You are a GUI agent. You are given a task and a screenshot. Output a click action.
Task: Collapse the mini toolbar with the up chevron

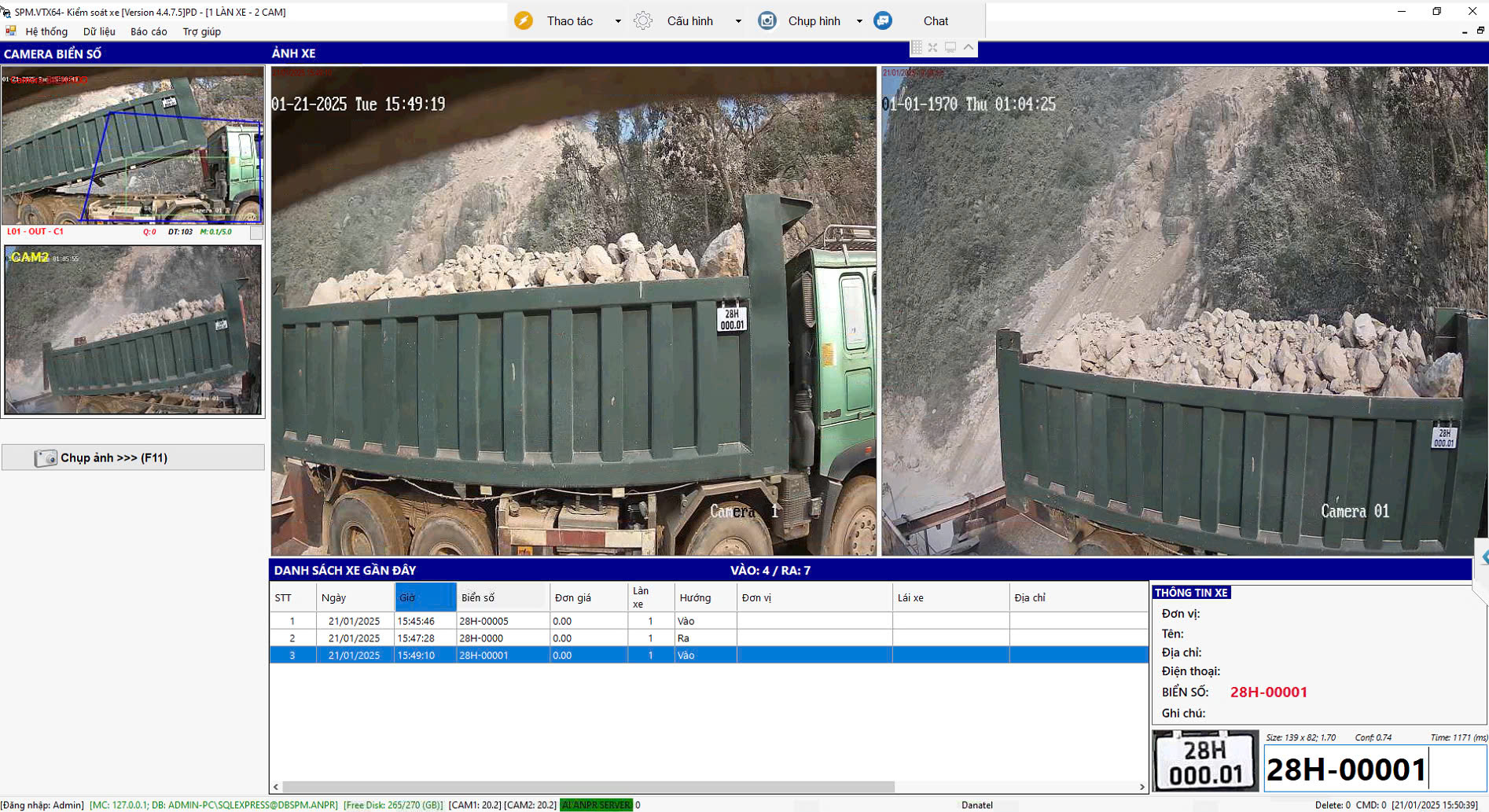point(969,48)
